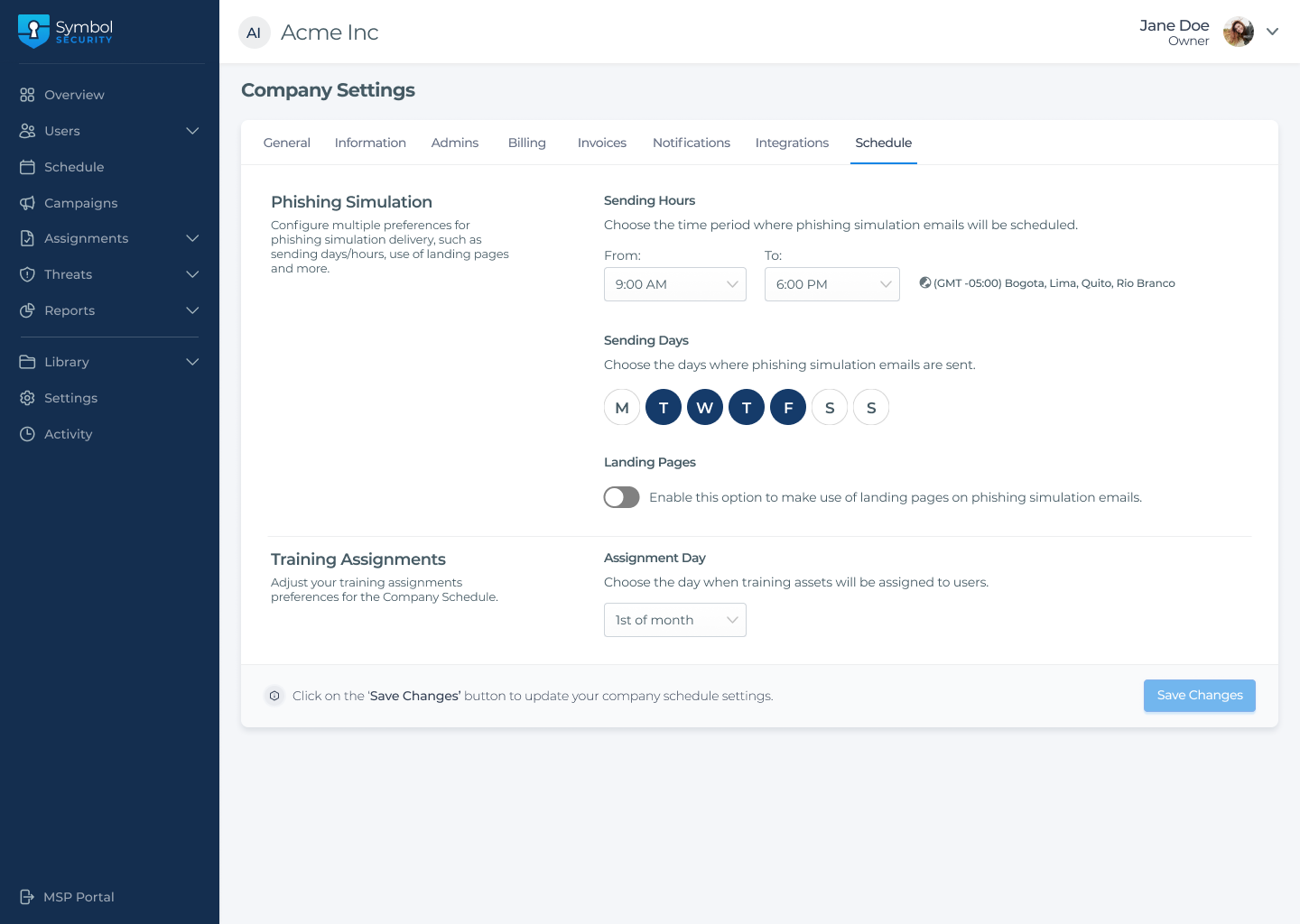Viewport: 1300px width, 924px height.
Task: Click the timezone globe icon
Action: [925, 282]
